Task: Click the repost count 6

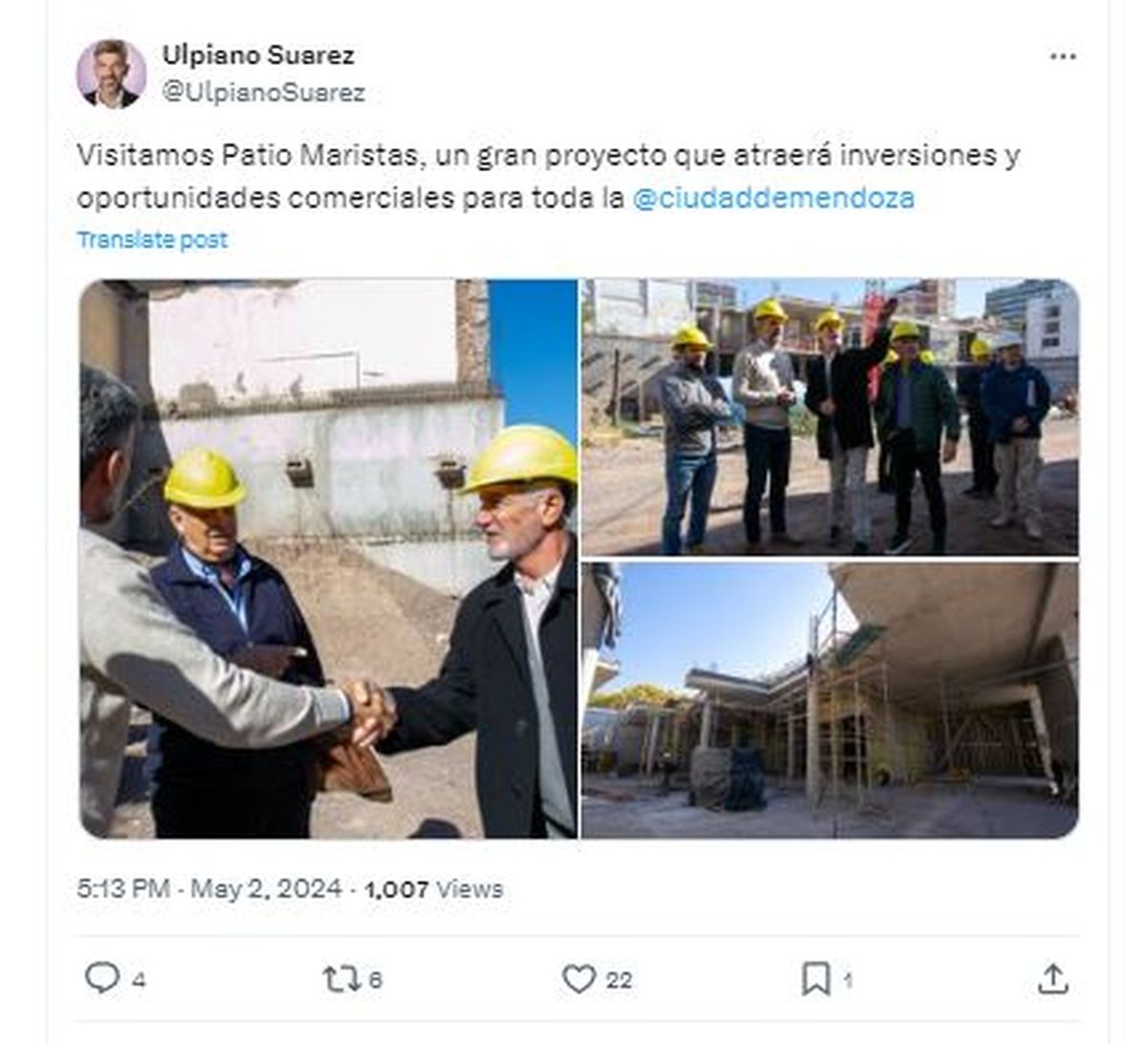Action: (375, 981)
